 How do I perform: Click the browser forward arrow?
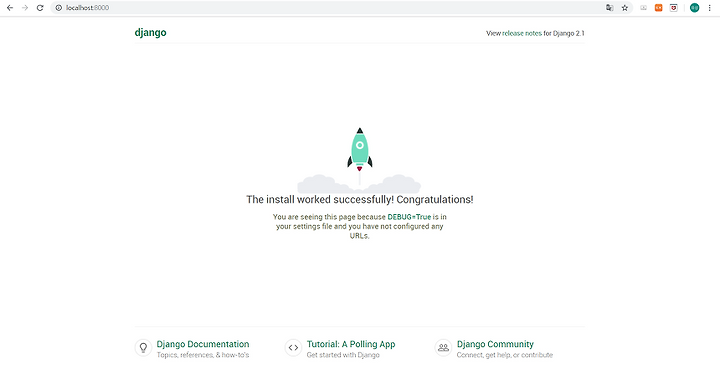[25, 8]
